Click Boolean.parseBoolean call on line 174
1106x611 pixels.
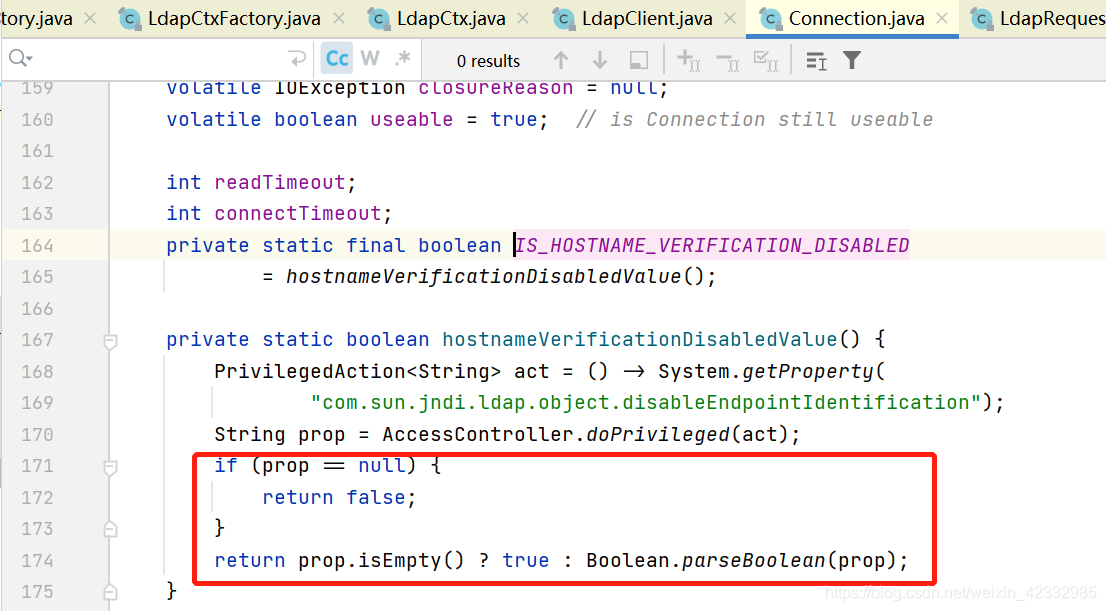pyautogui.click(x=741, y=560)
